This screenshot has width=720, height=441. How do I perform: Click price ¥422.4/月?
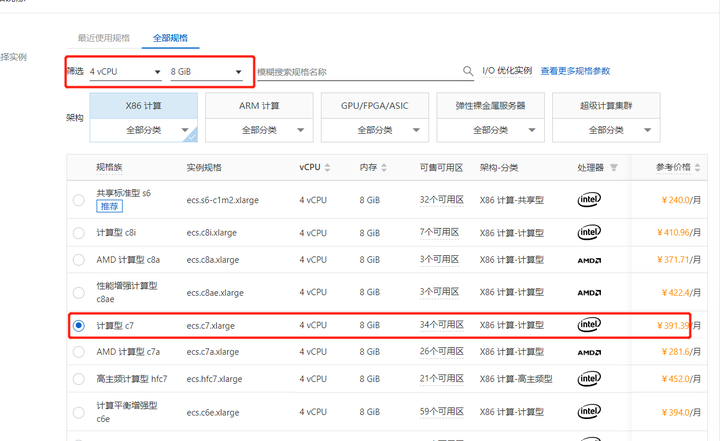(x=681, y=292)
